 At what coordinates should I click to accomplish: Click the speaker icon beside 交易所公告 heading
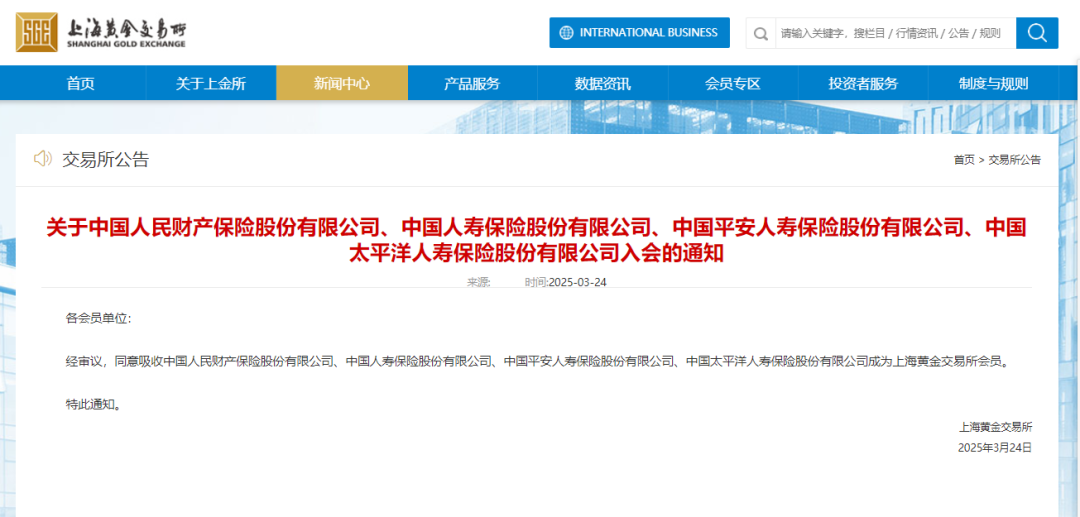[42, 158]
